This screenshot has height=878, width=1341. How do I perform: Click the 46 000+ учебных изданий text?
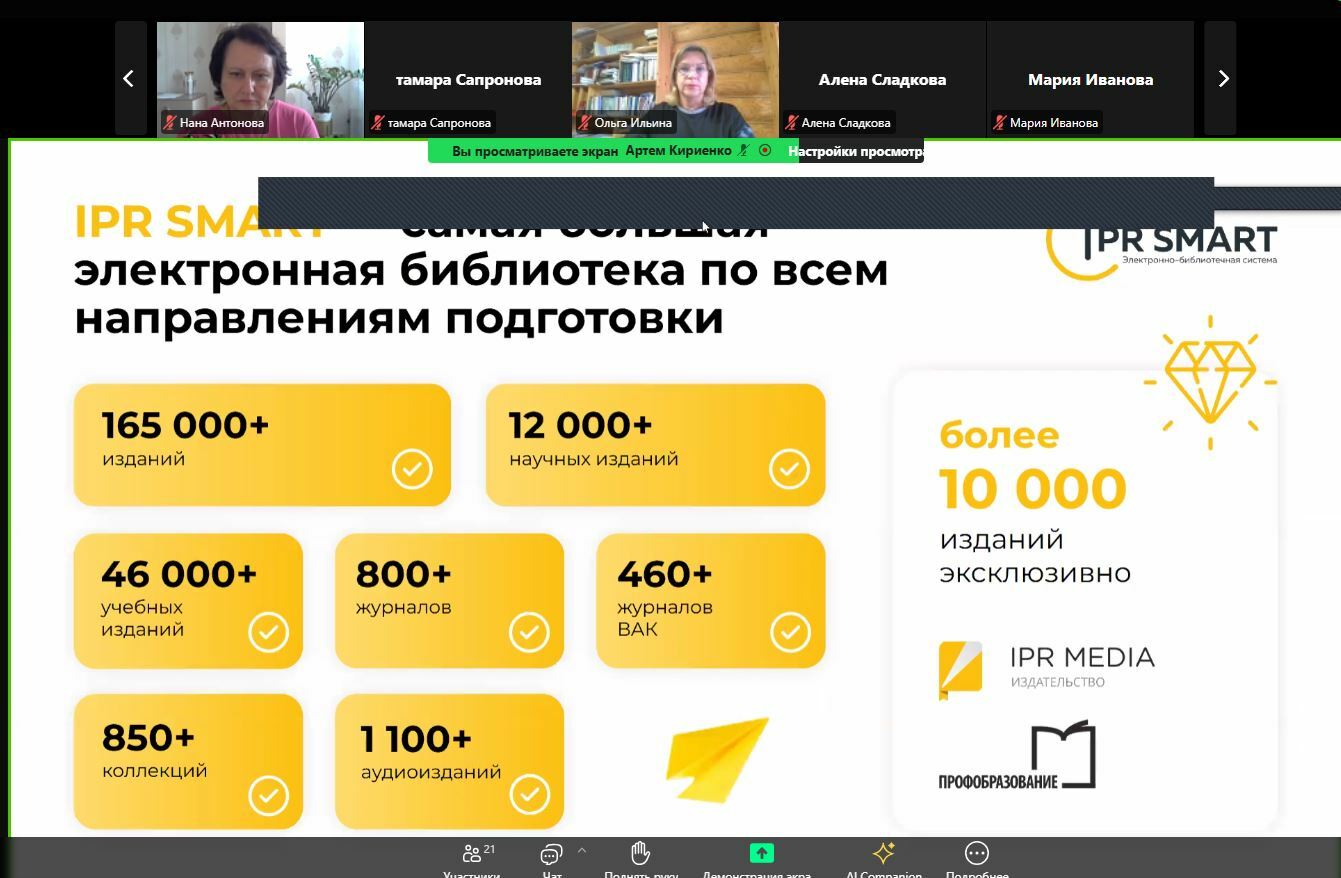179,598
